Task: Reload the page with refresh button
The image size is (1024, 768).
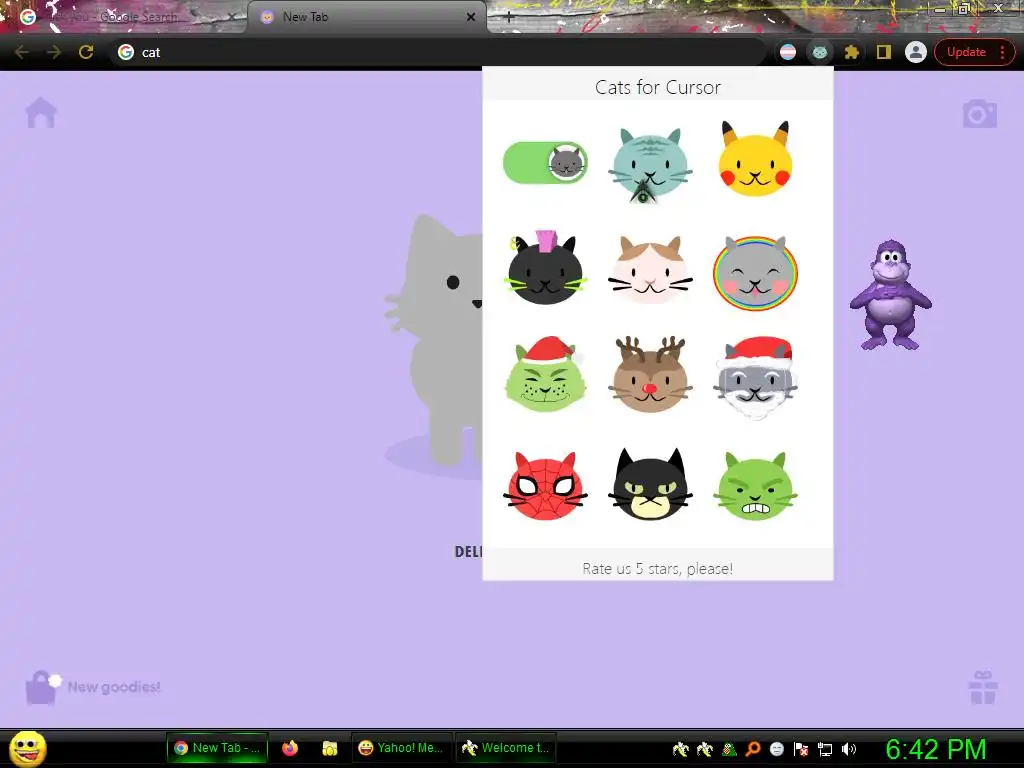Action: (x=86, y=52)
